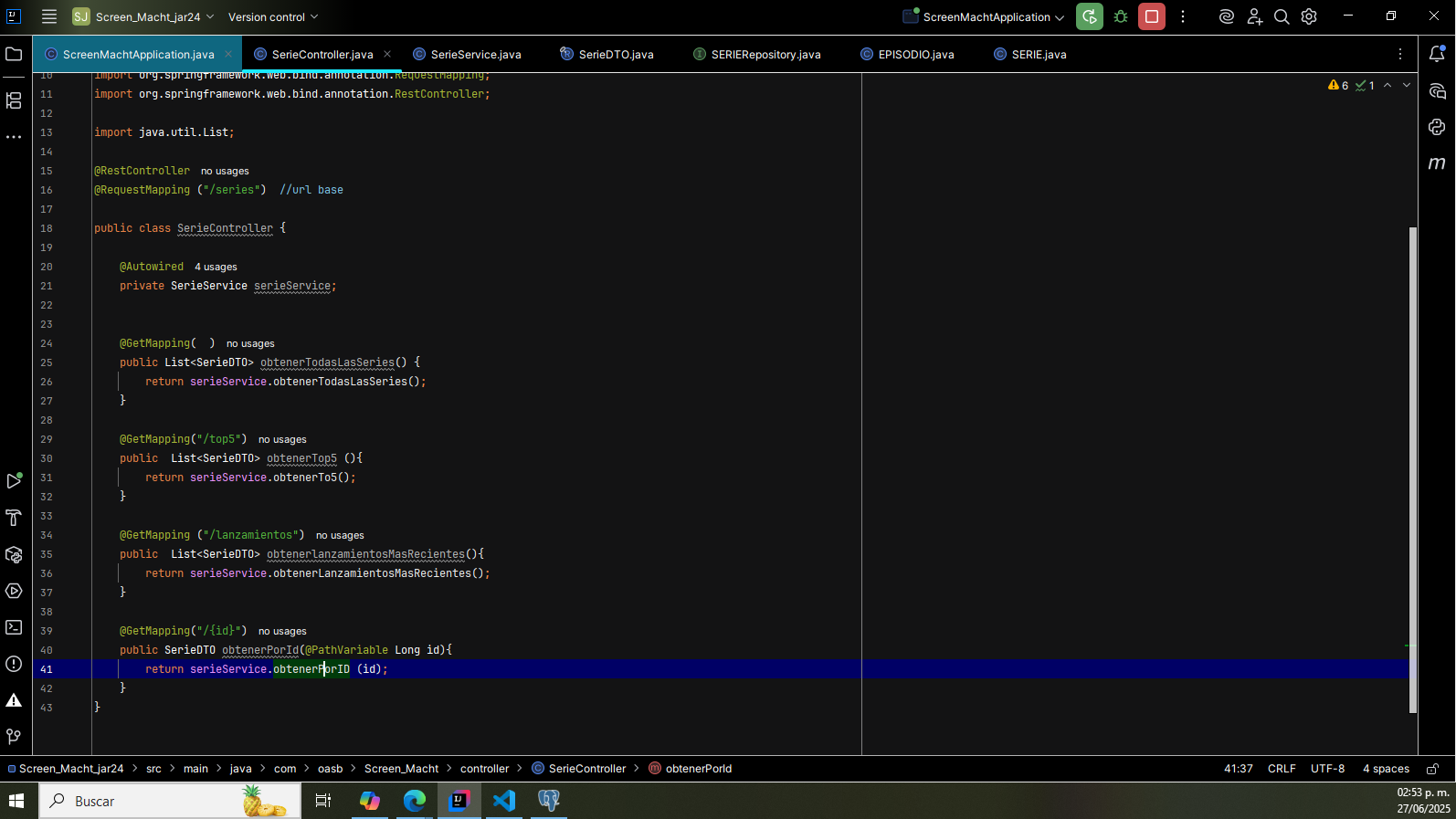Open pgAdmin elephant icon in taskbar

pyautogui.click(x=549, y=801)
